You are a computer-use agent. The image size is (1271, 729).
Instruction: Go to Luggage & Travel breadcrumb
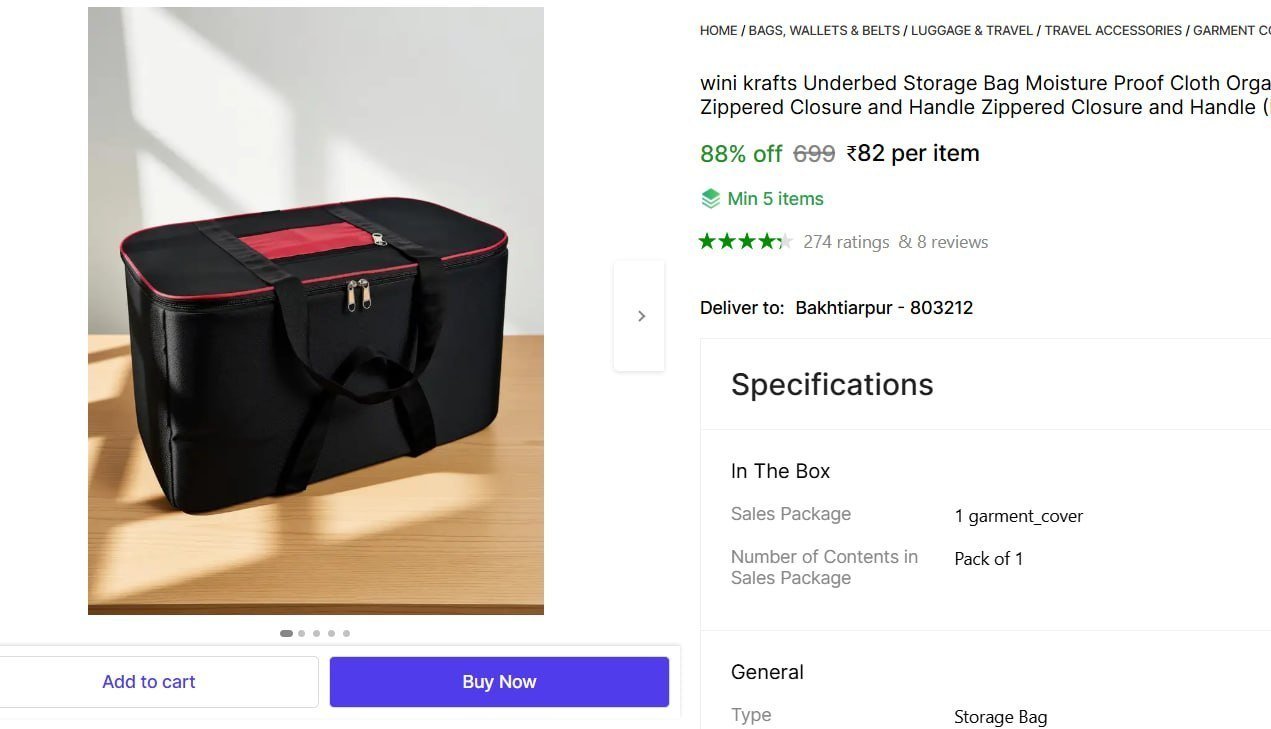(x=972, y=31)
